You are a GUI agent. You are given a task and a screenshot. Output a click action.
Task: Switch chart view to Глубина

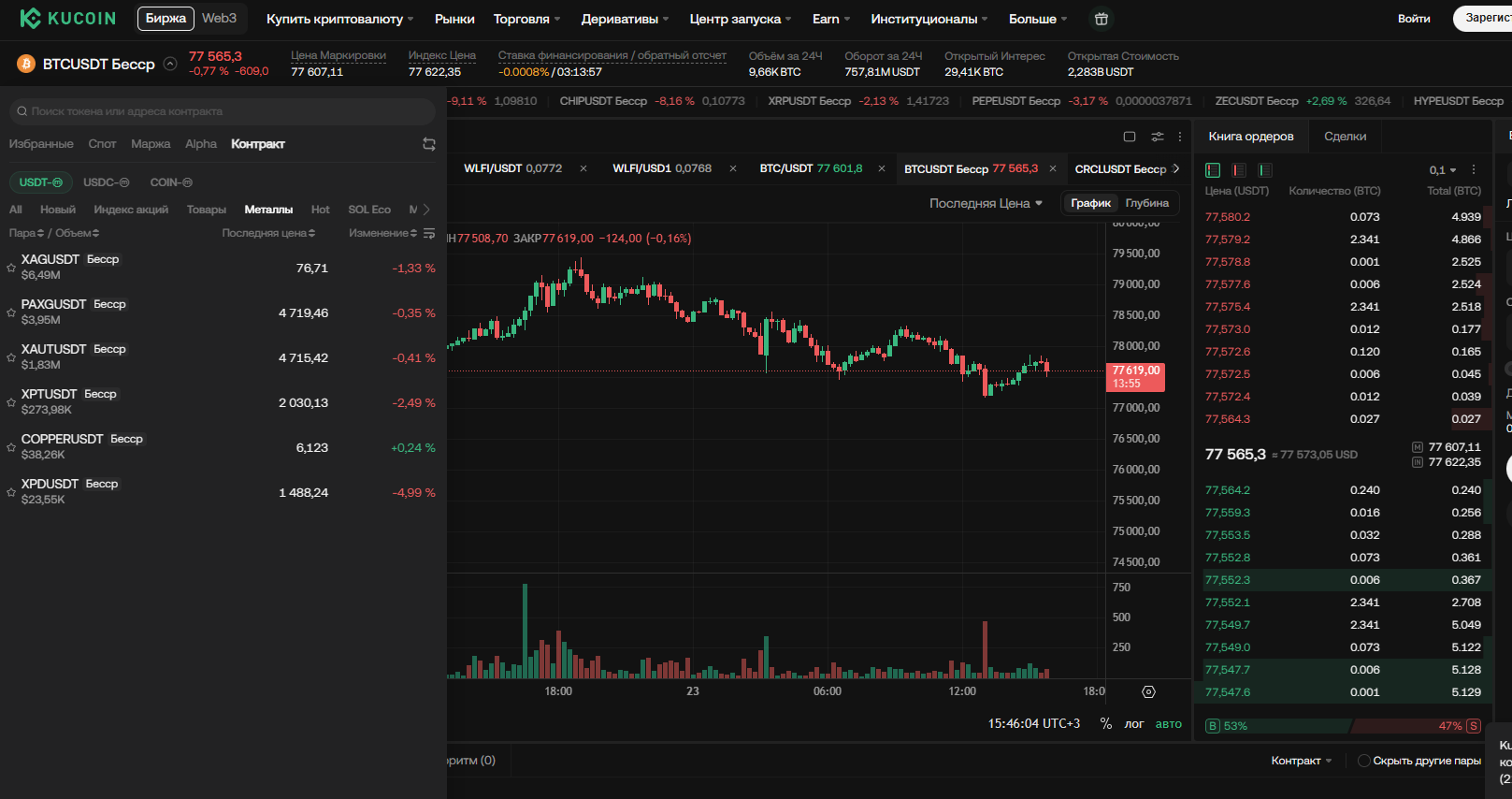[x=1147, y=203]
